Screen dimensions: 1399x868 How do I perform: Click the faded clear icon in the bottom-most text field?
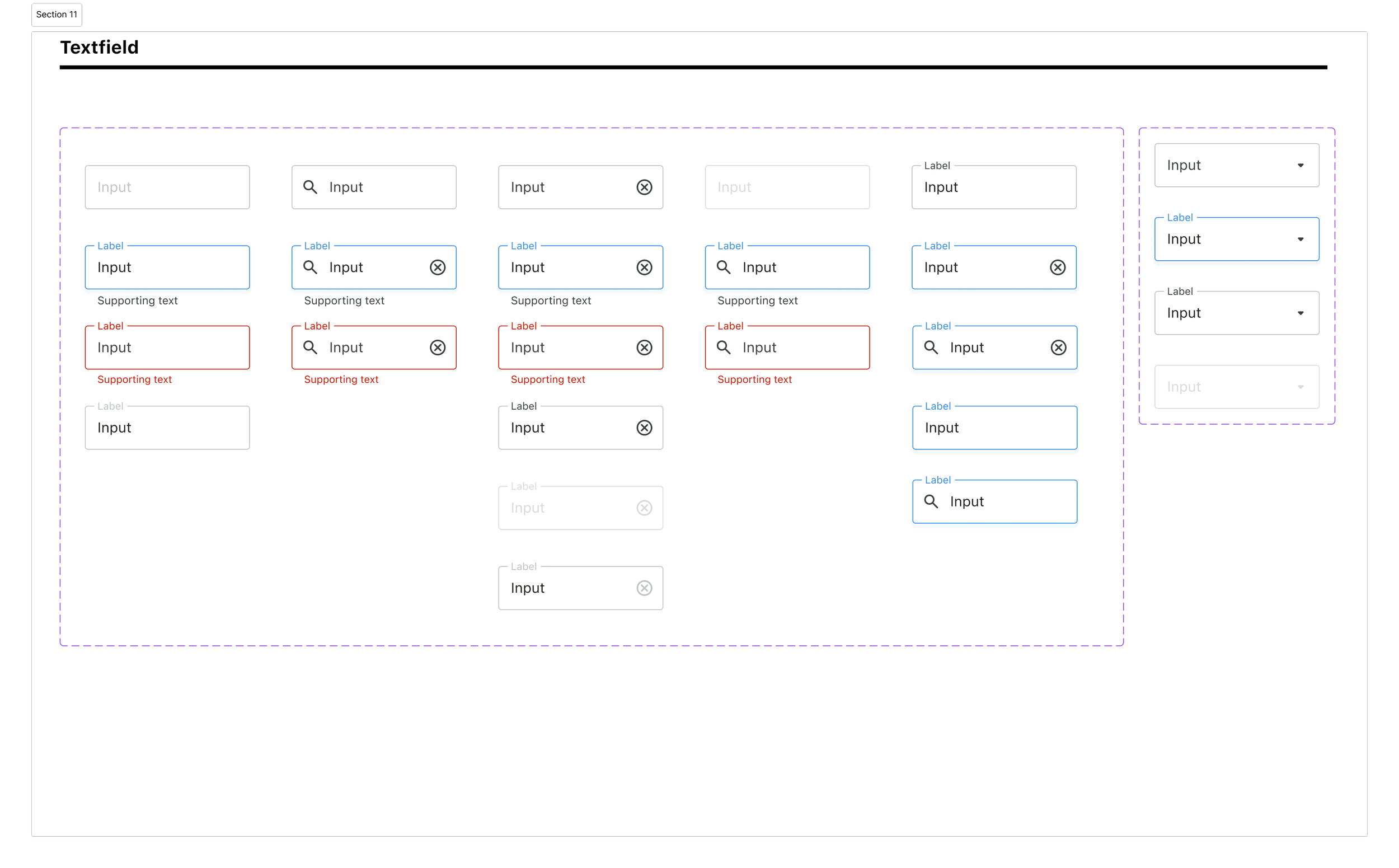point(644,588)
